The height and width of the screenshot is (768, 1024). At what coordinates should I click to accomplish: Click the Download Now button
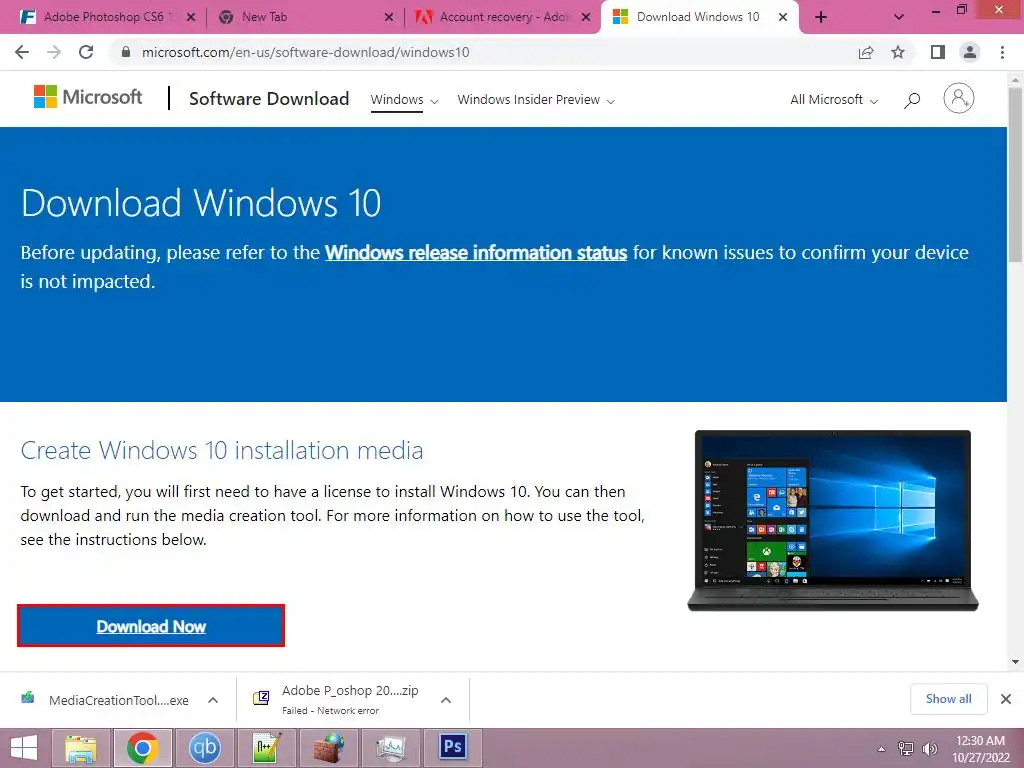tap(151, 626)
